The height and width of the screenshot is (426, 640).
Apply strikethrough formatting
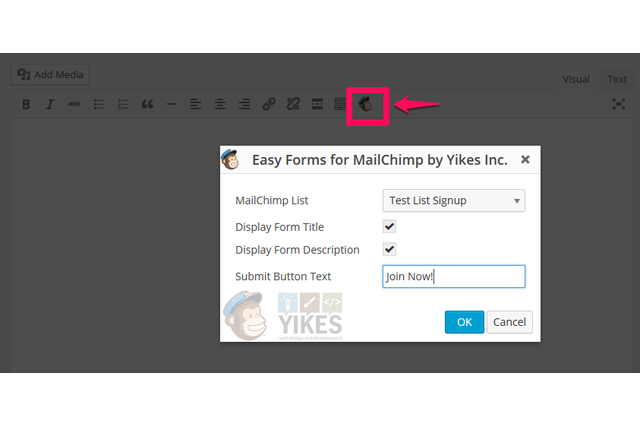pos(74,104)
